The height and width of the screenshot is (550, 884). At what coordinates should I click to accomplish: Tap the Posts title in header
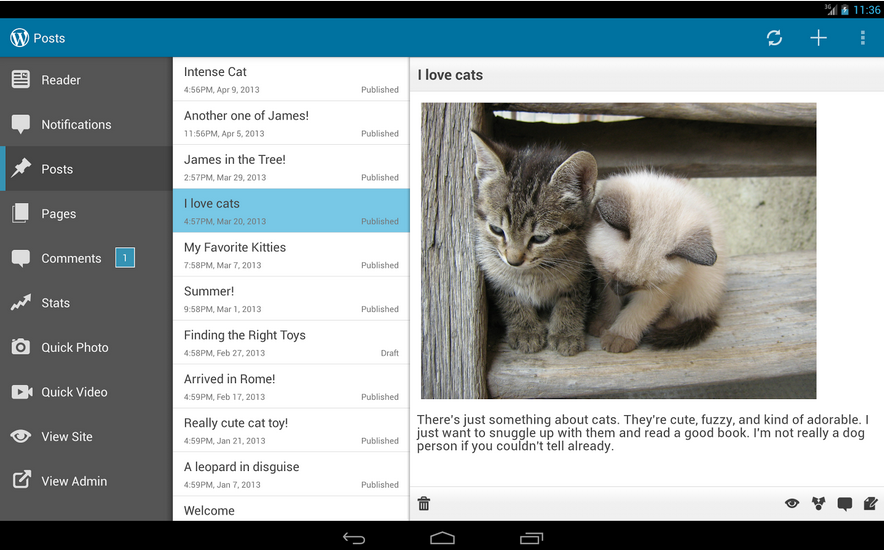[49, 38]
